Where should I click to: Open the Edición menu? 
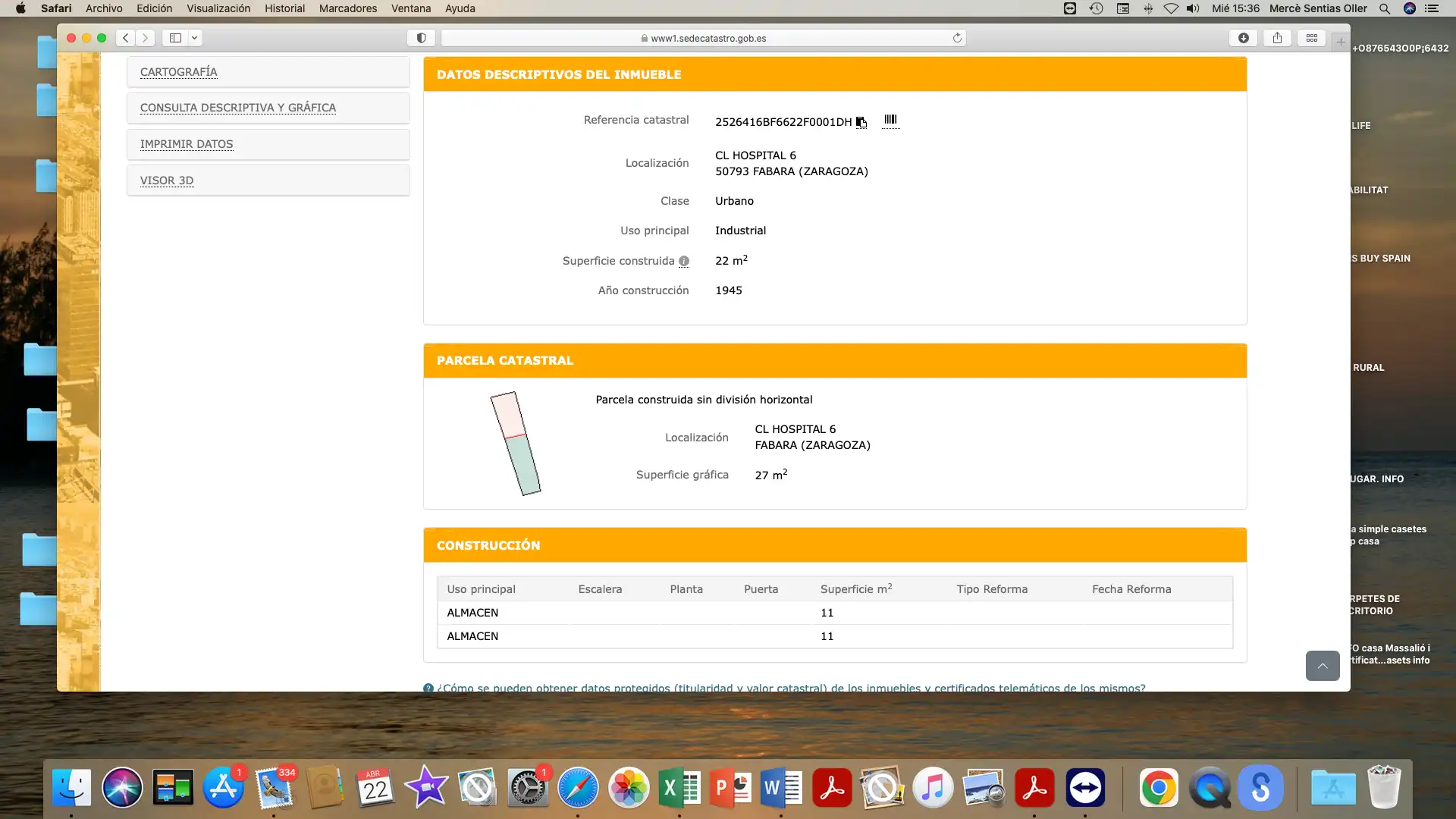tap(154, 8)
